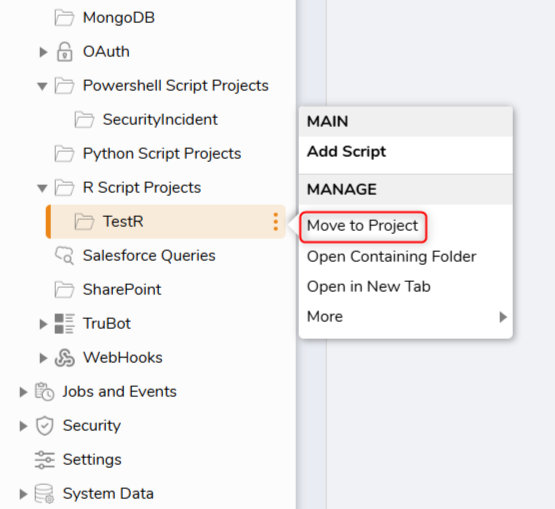The width and height of the screenshot is (555, 509).
Task: Collapse the R Script Projects folder
Action: point(42,188)
